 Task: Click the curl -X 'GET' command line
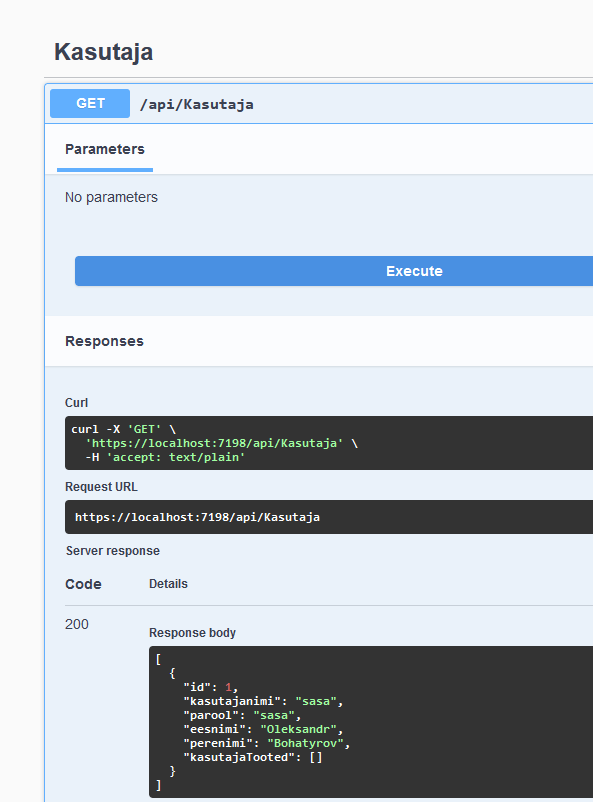coord(123,429)
